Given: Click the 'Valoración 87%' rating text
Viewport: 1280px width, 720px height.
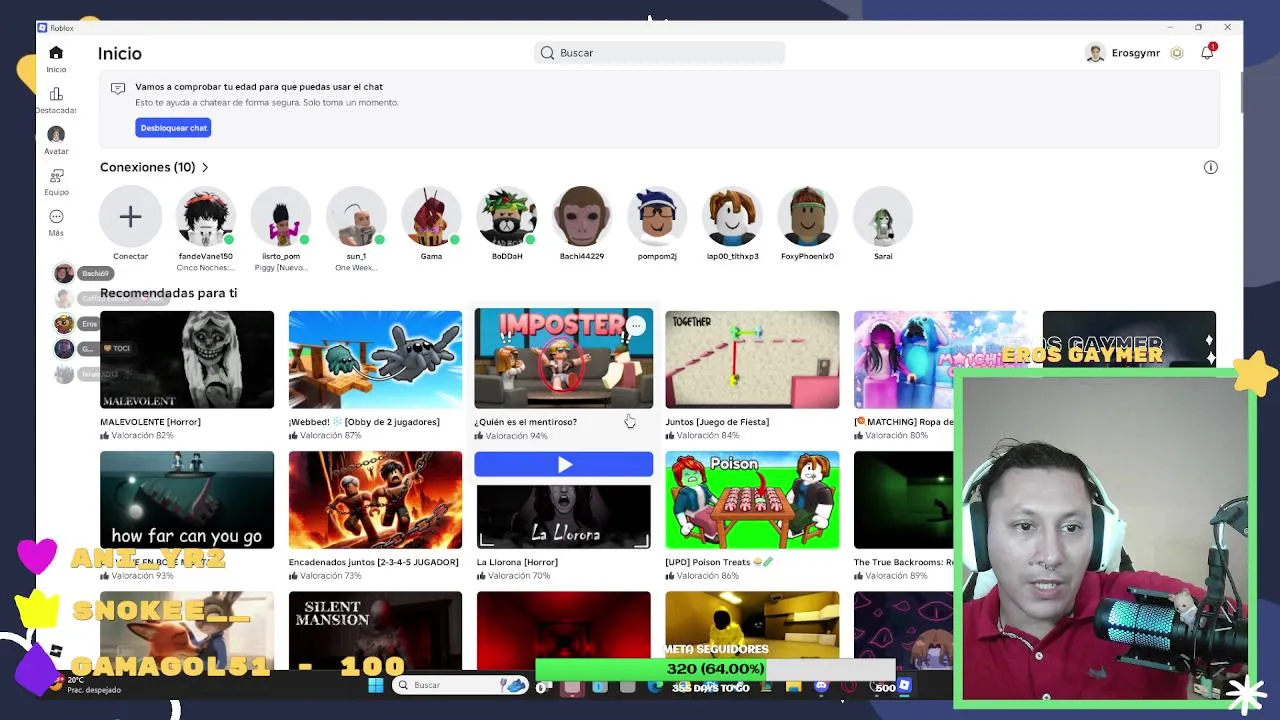Looking at the screenshot, I should click(x=330, y=436).
